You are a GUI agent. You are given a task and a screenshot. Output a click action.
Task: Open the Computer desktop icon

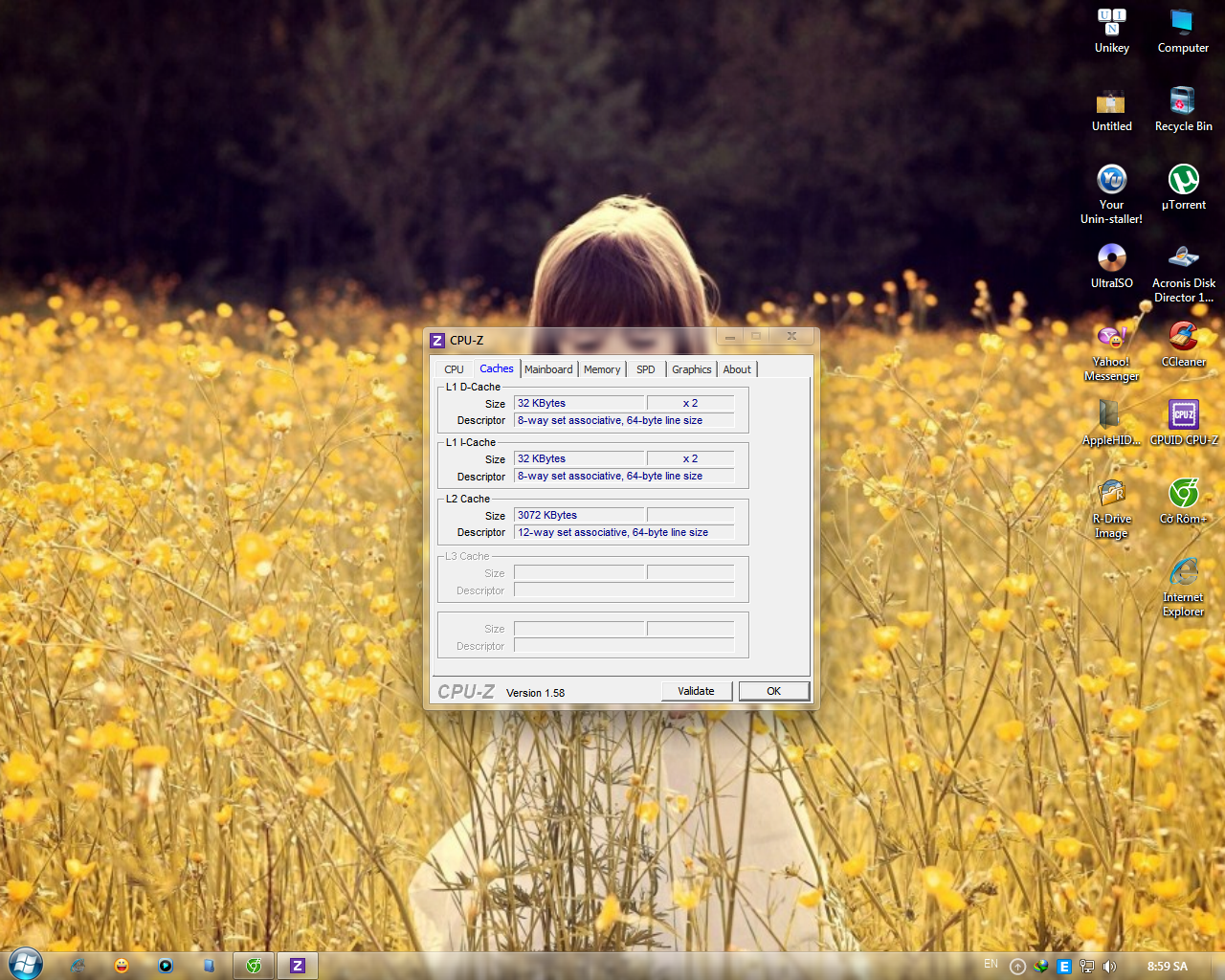pos(1183,32)
